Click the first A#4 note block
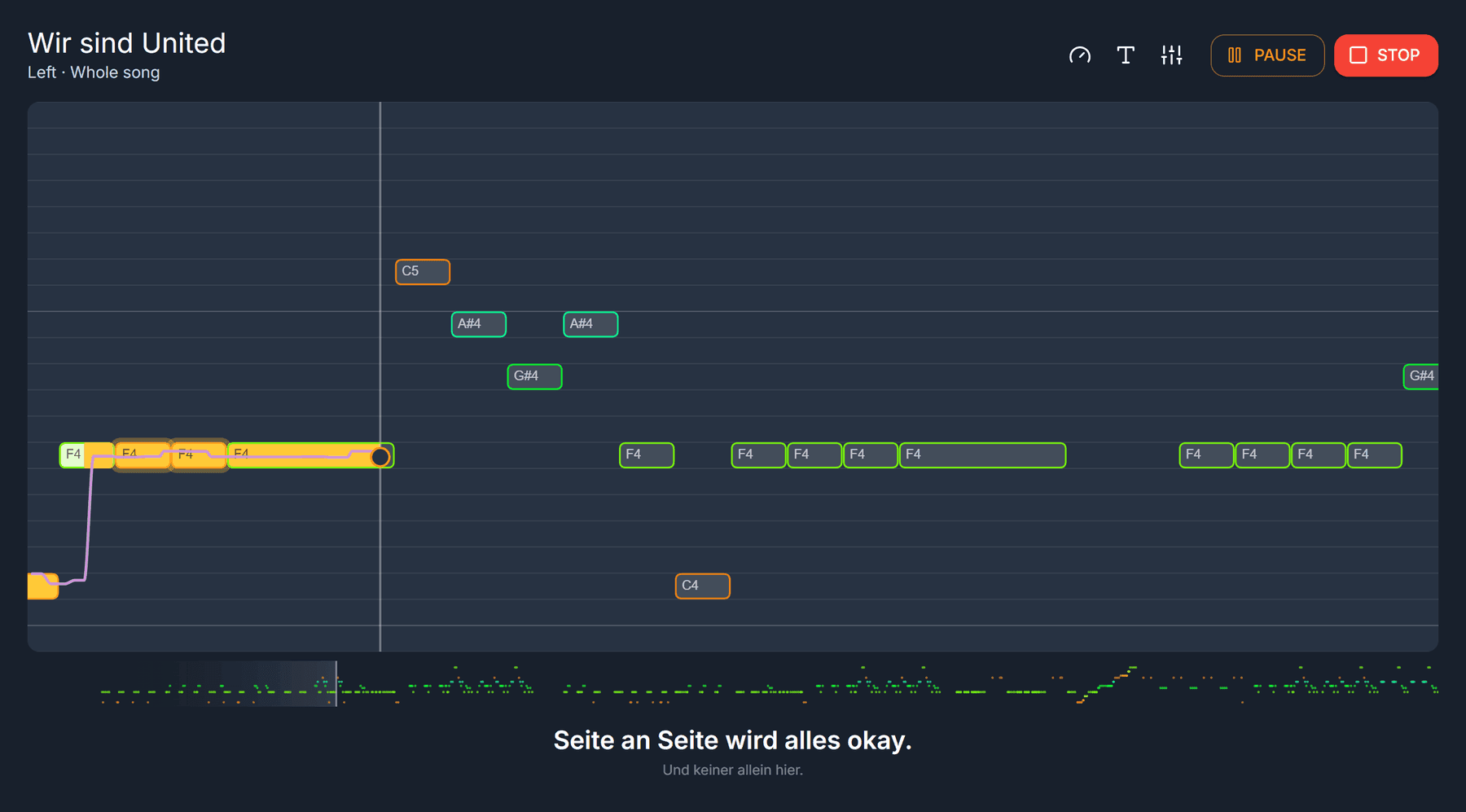 479,324
